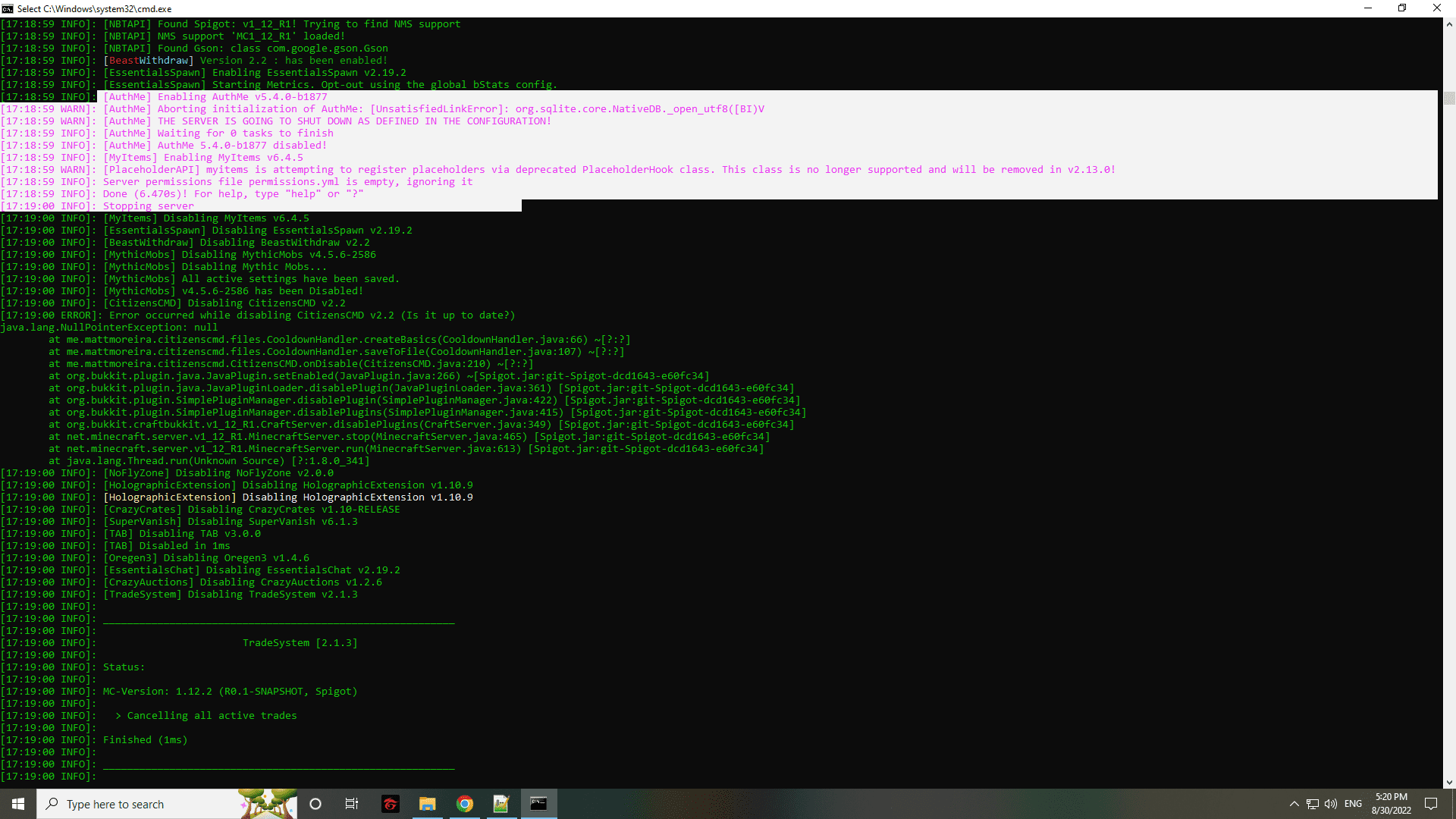Open Cortana circle icon on taskbar
1456x819 pixels.
(x=315, y=804)
